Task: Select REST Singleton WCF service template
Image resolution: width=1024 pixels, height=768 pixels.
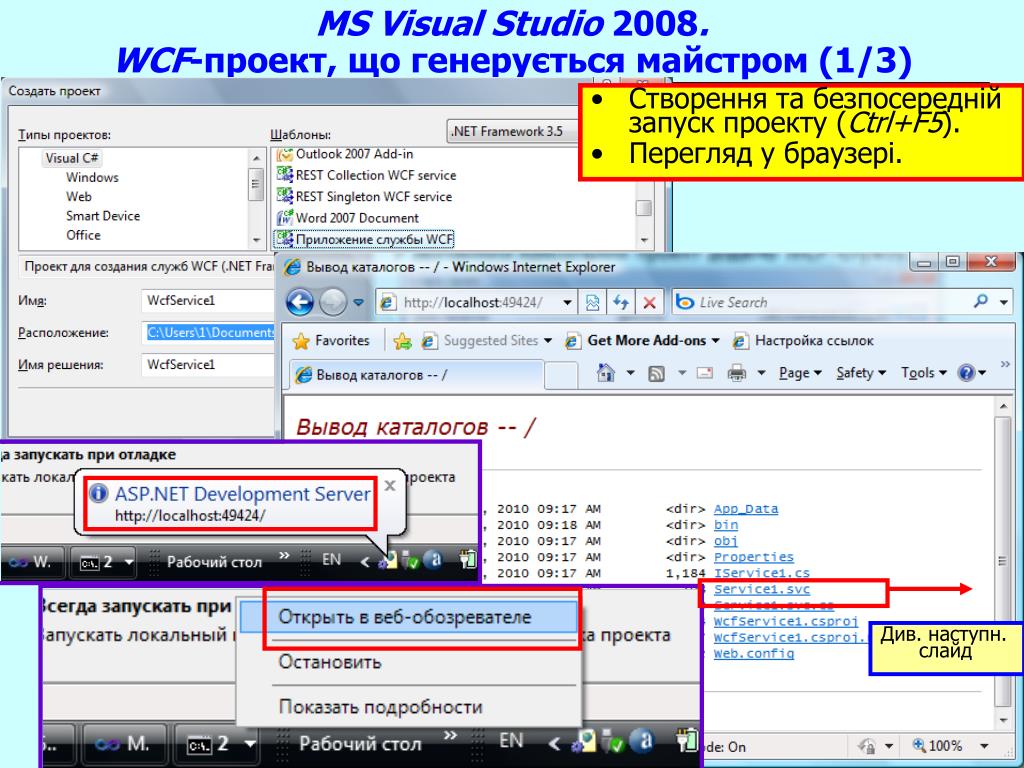Action: (364, 197)
